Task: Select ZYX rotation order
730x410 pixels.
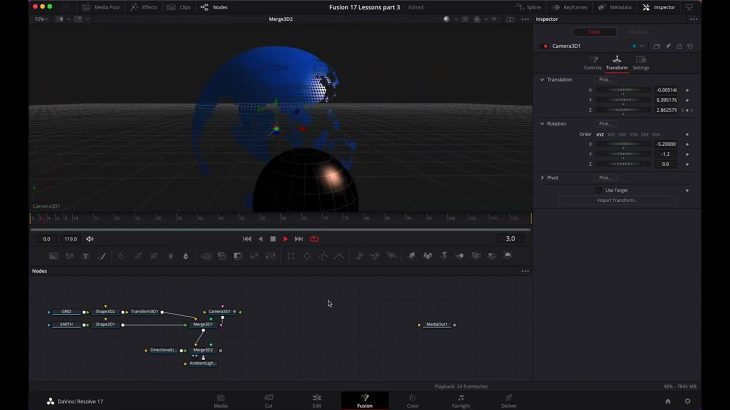Action: click(656, 134)
